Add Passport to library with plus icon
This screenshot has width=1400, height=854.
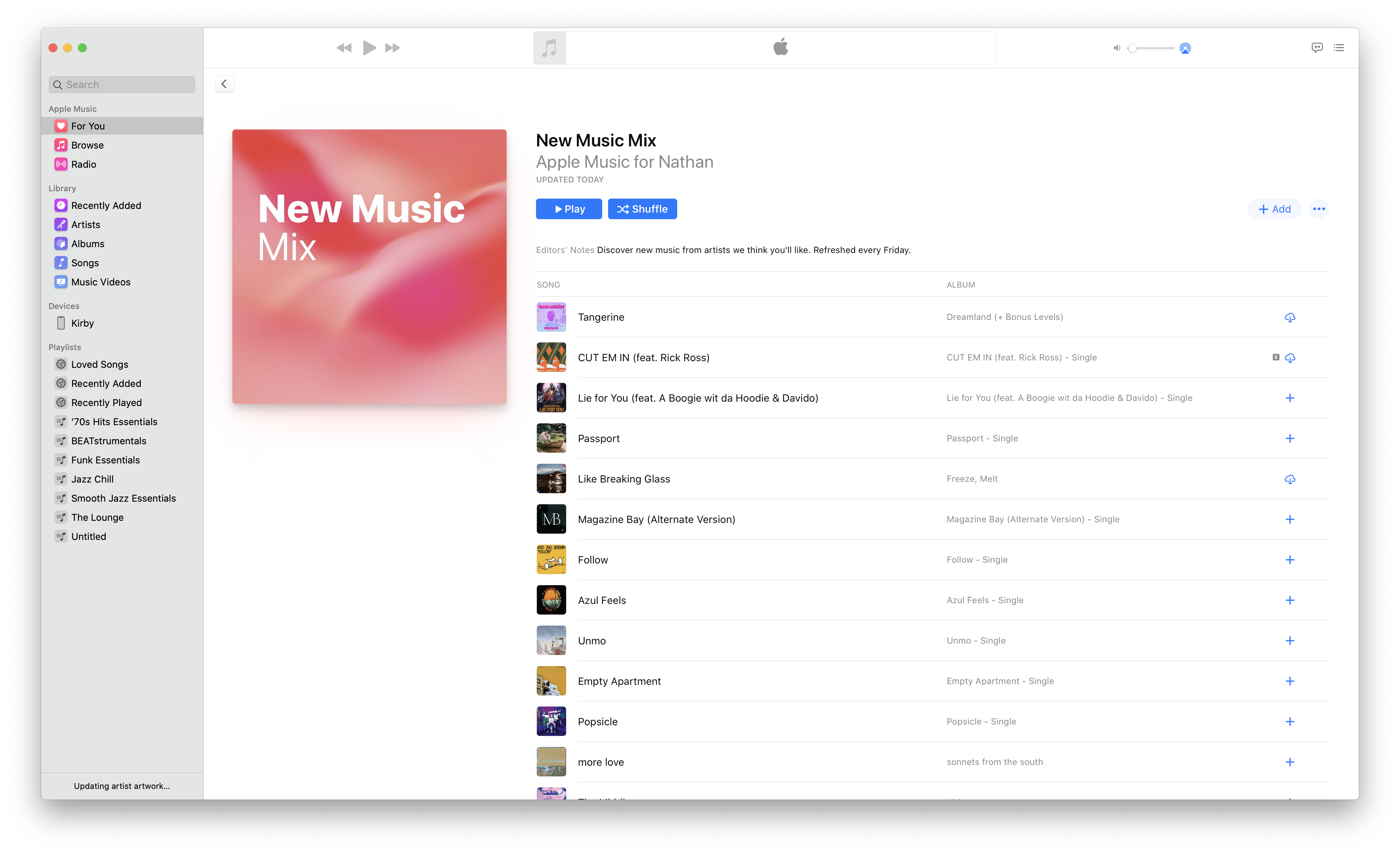pos(1289,438)
